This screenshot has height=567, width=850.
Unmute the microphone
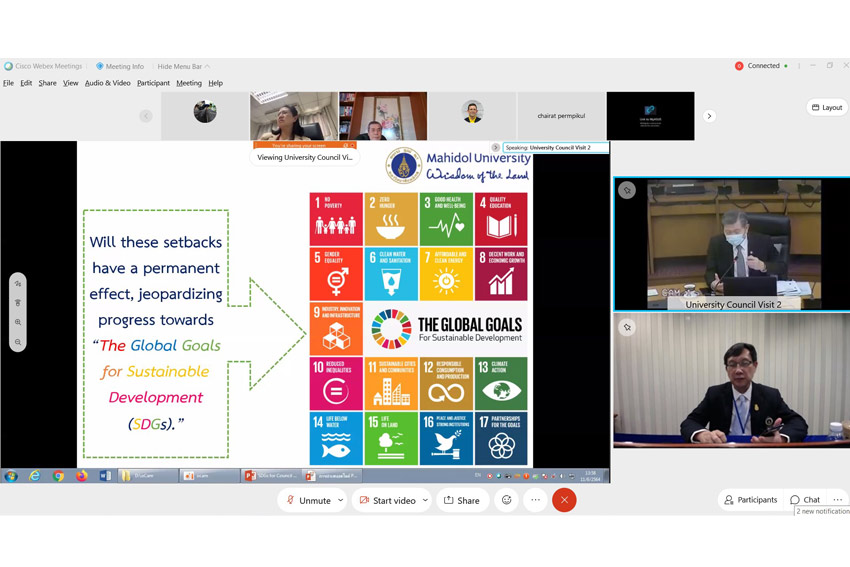pos(309,500)
